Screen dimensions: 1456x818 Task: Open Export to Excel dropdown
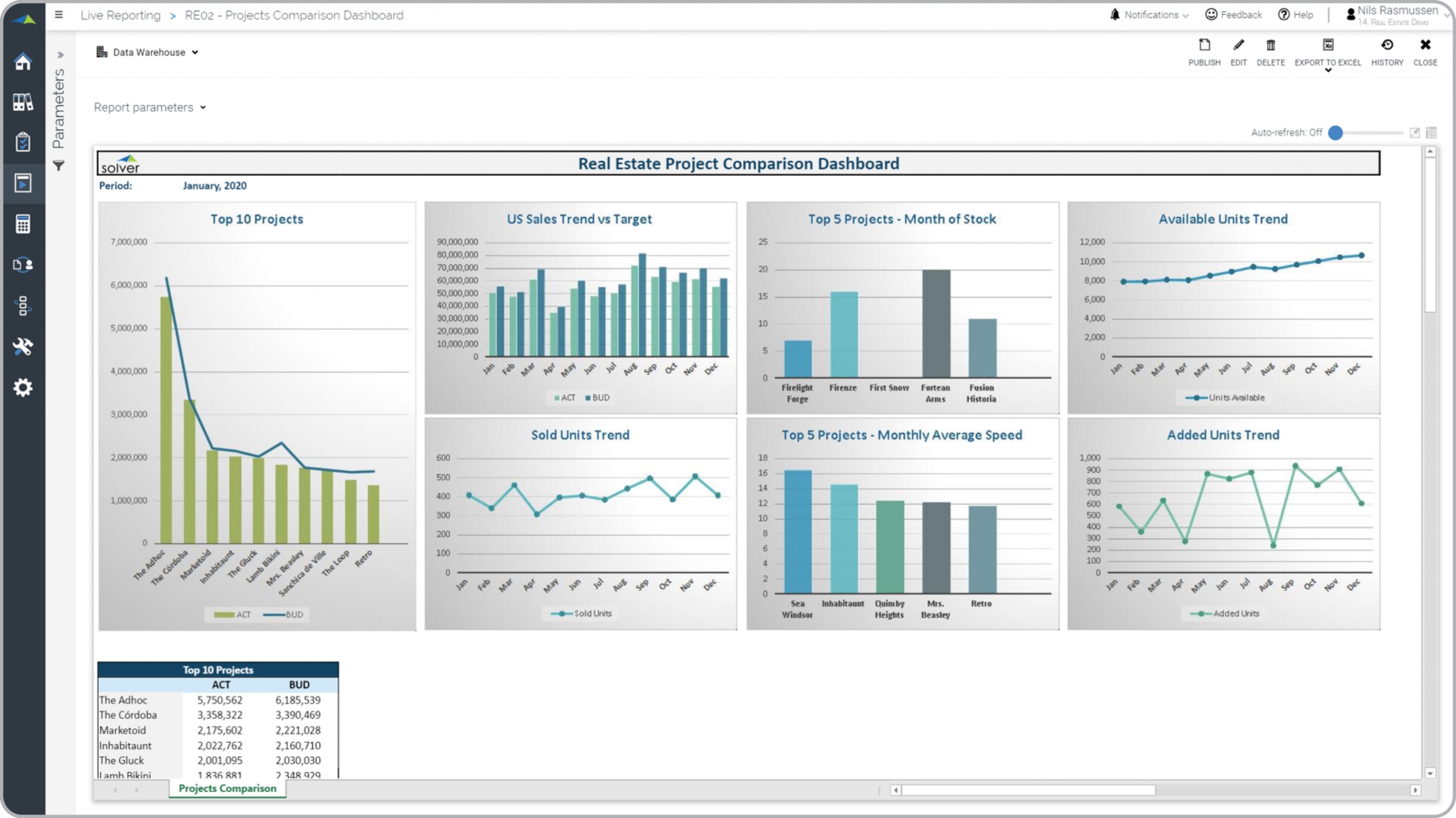click(1327, 71)
